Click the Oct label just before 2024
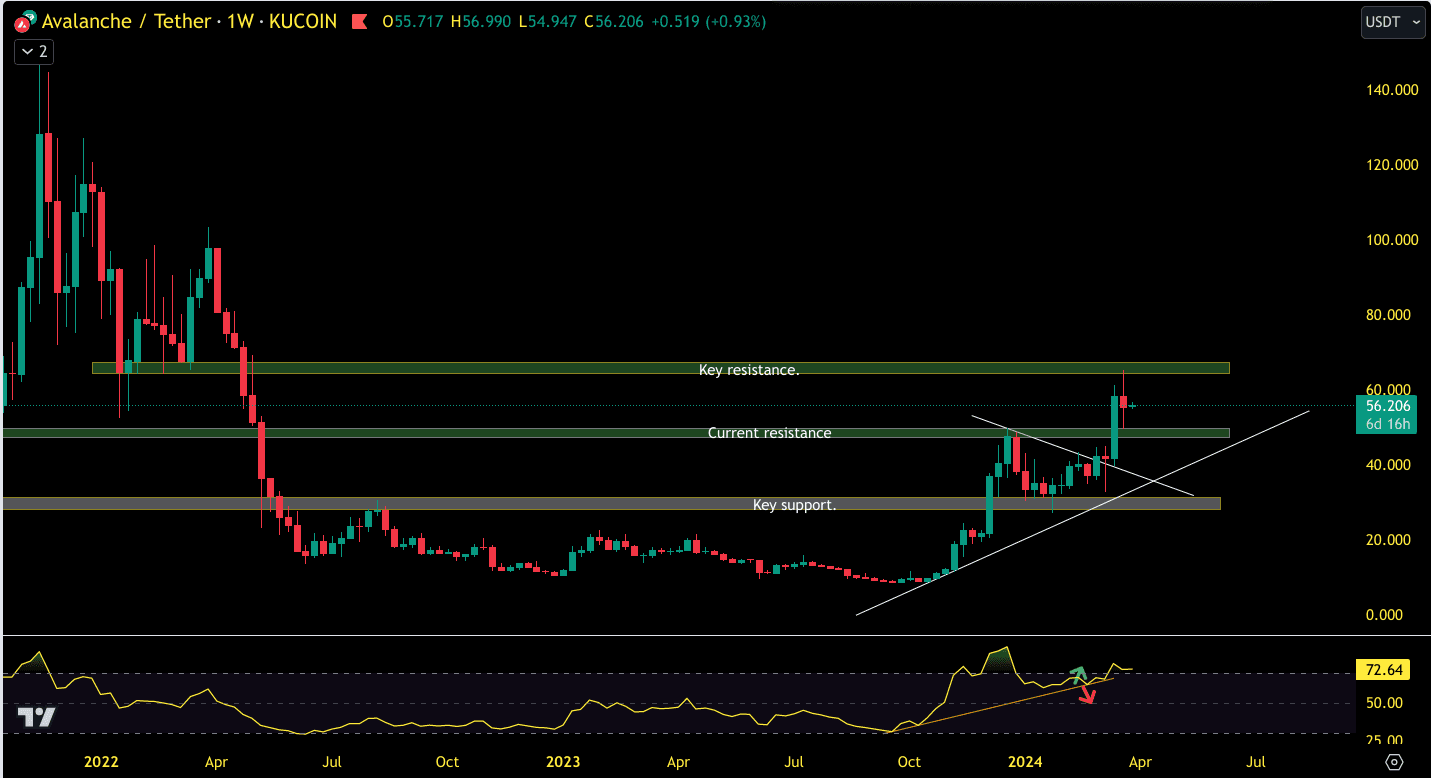Image resolution: width=1431 pixels, height=778 pixels. click(910, 762)
